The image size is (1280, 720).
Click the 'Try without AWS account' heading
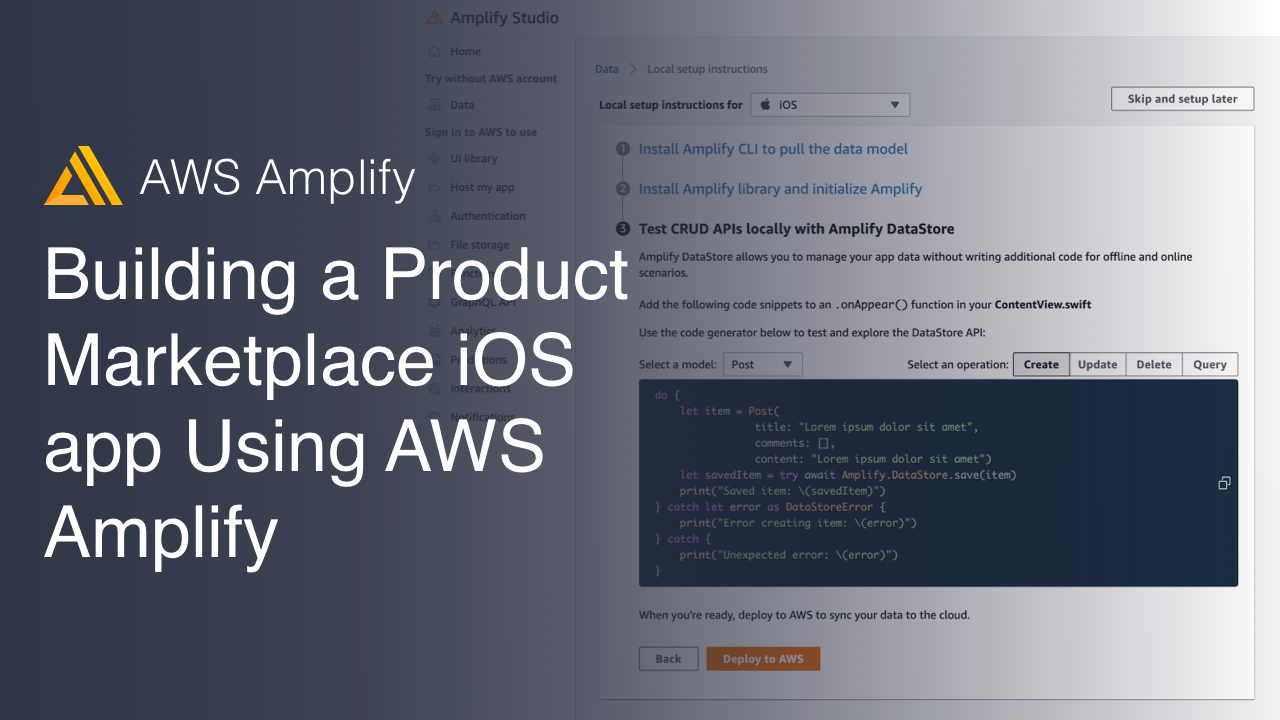coord(491,78)
